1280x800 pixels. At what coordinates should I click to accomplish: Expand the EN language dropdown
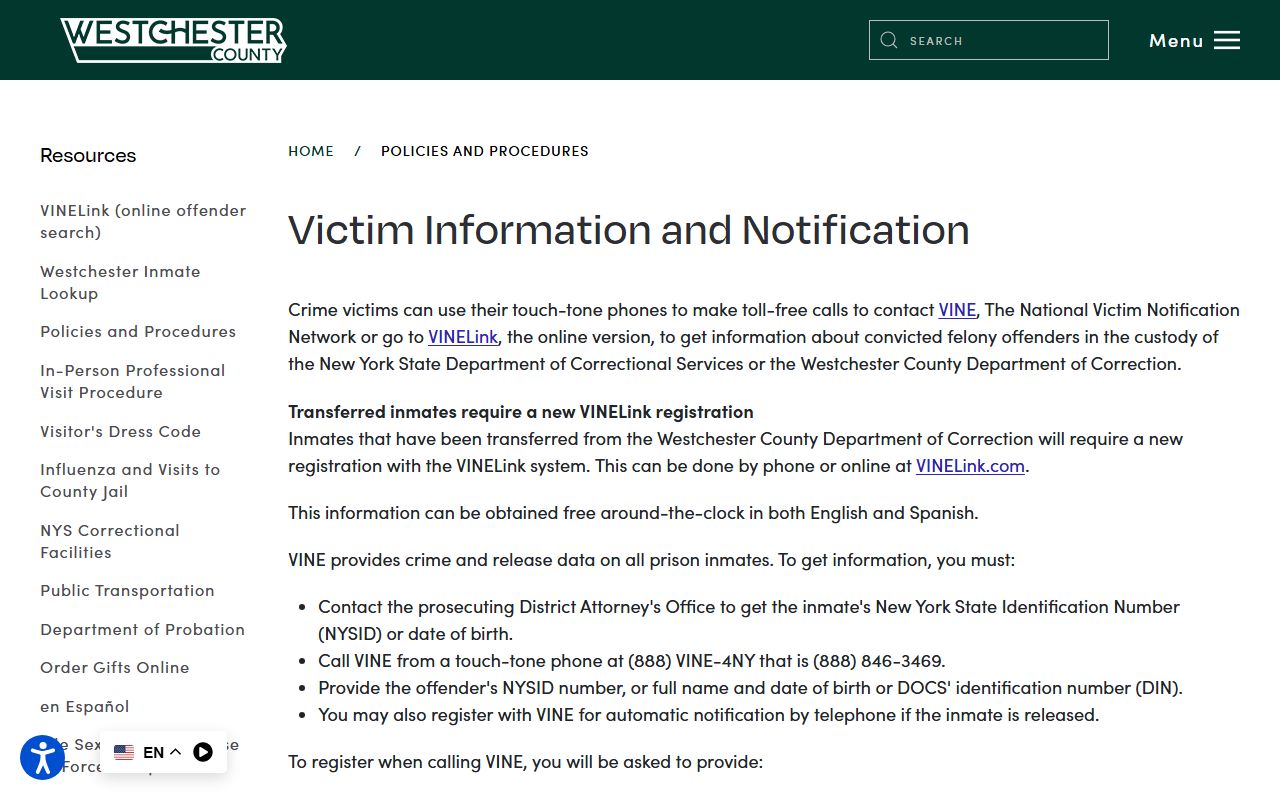(x=162, y=752)
